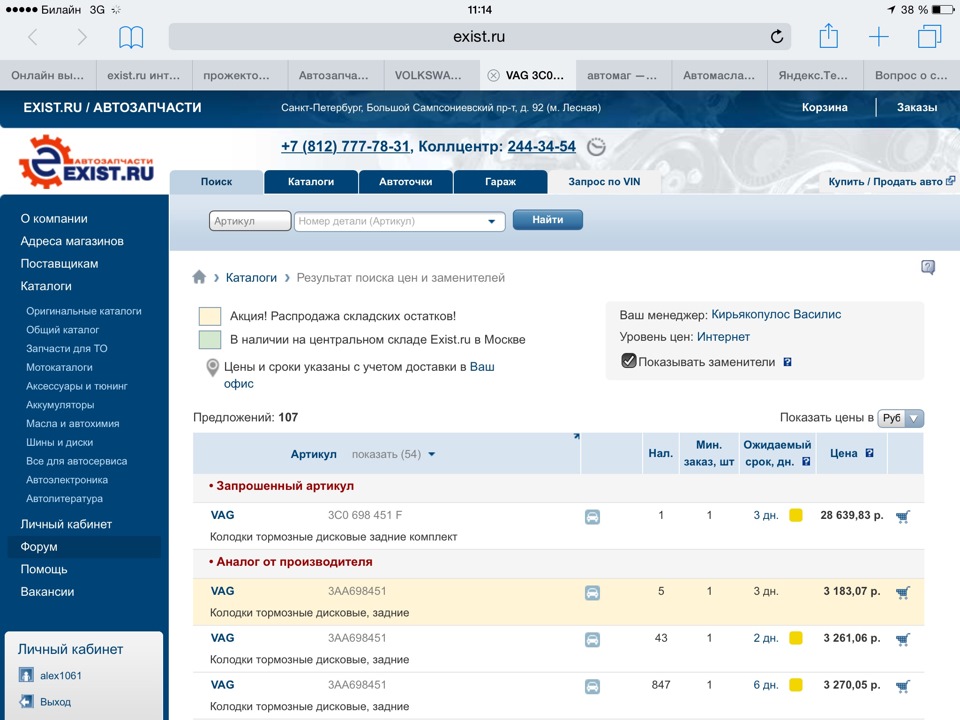Click the logout icon beside Выход
Image resolution: width=960 pixels, height=720 pixels.
pos(26,702)
